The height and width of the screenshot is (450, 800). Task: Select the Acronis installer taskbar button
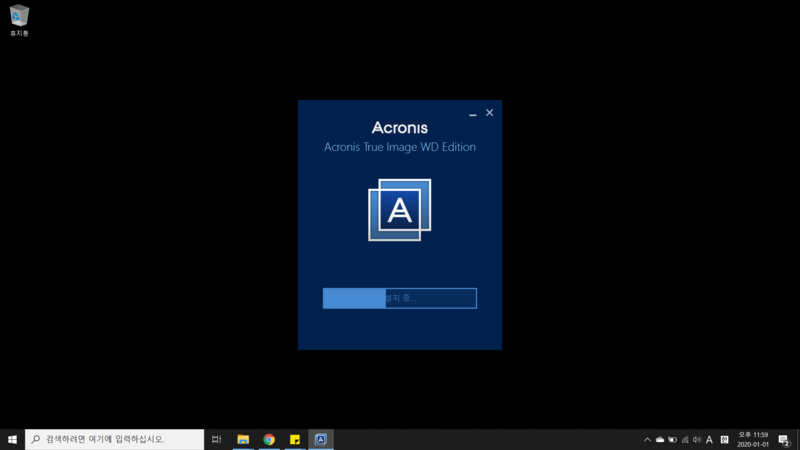(321, 439)
